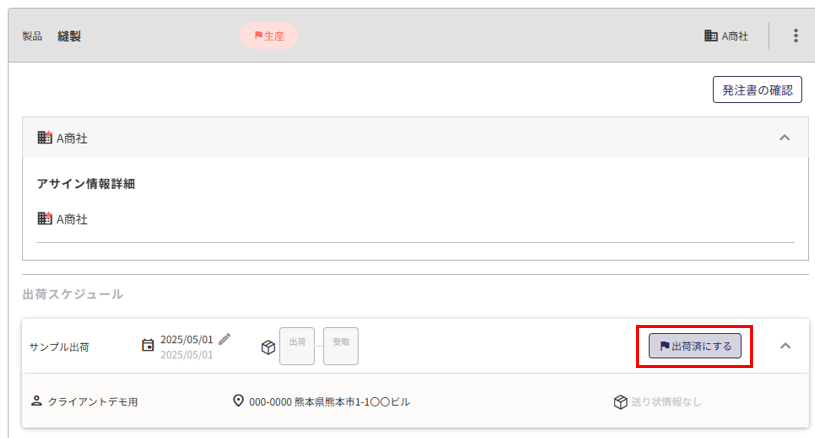Click the 出荷済にする button
This screenshot has height=438, width=815.
click(x=695, y=346)
